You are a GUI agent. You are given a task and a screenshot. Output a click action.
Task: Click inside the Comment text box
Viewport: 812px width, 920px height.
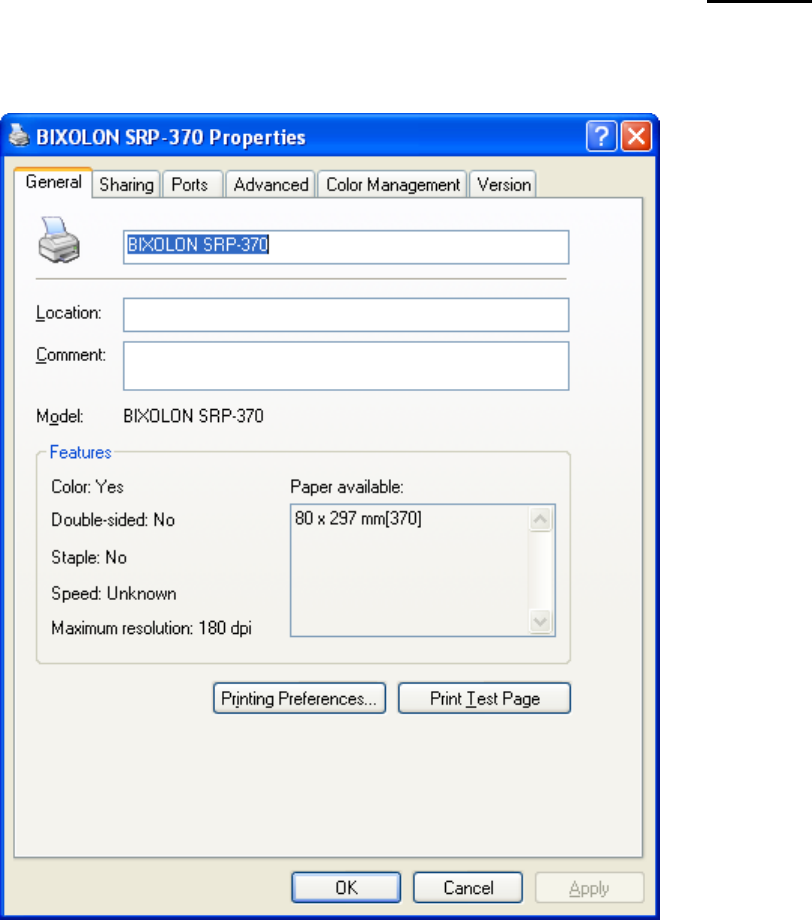tap(346, 366)
